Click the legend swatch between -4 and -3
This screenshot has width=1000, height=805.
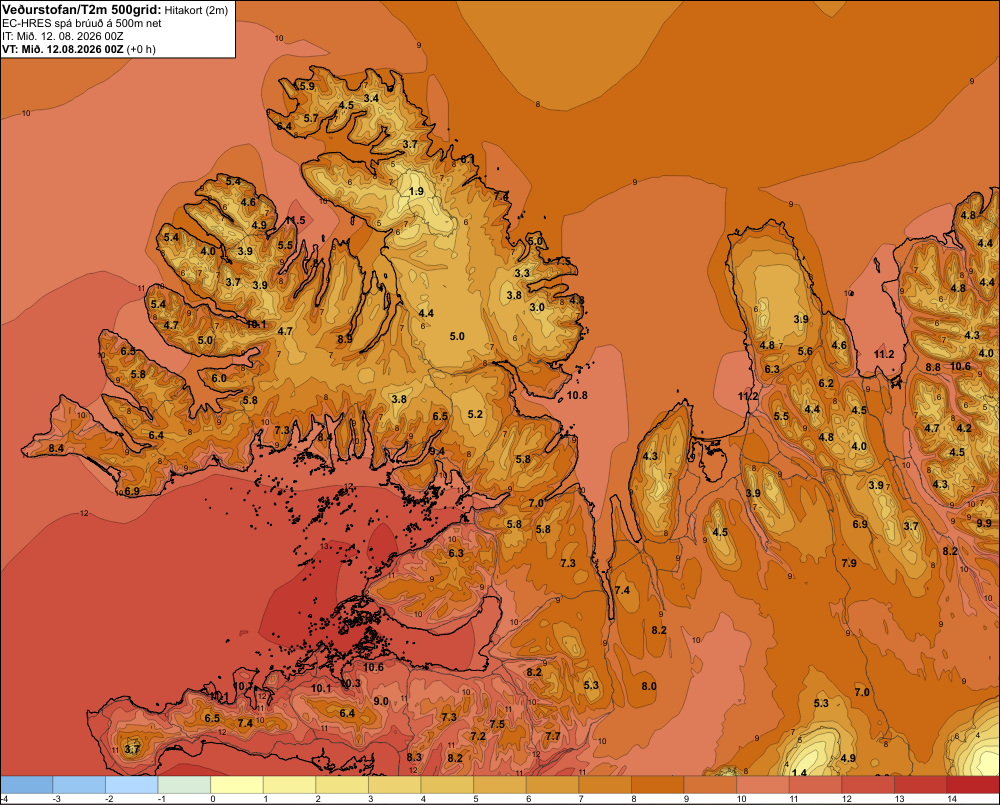pos(27,785)
